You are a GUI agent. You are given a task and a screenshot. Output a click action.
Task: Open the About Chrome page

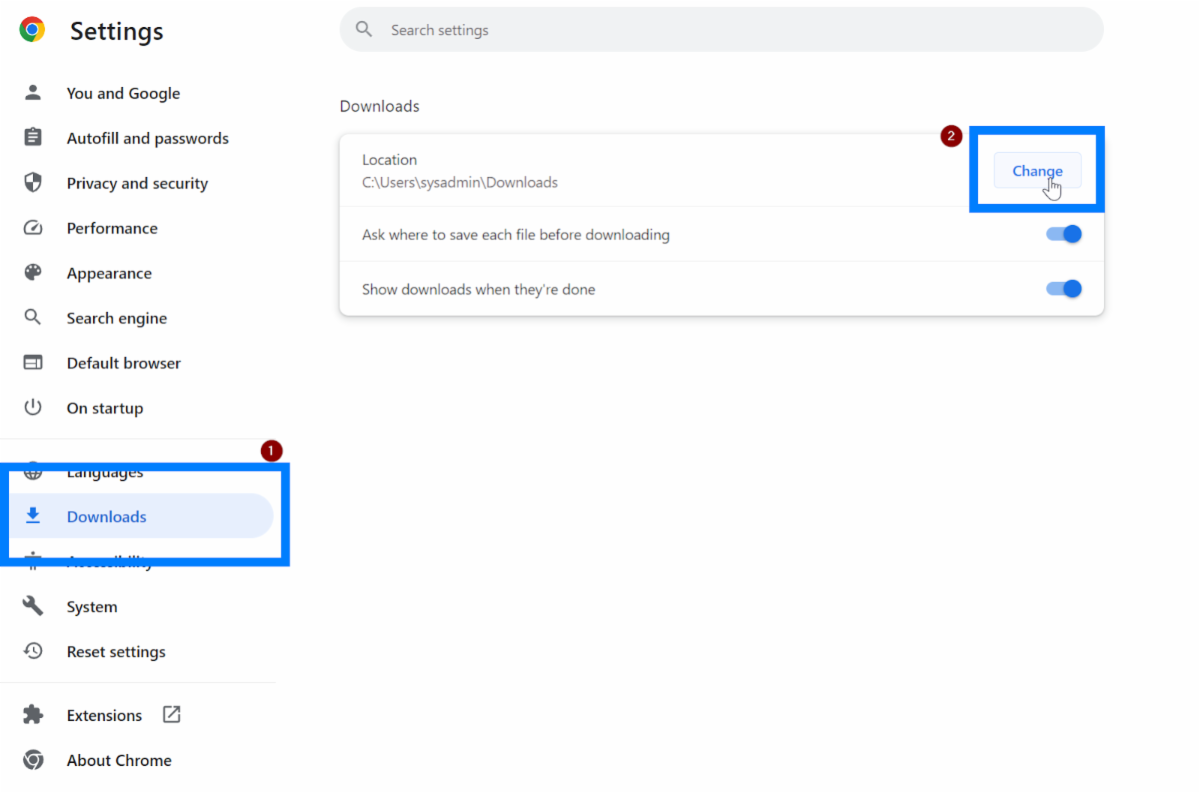[x=119, y=760]
